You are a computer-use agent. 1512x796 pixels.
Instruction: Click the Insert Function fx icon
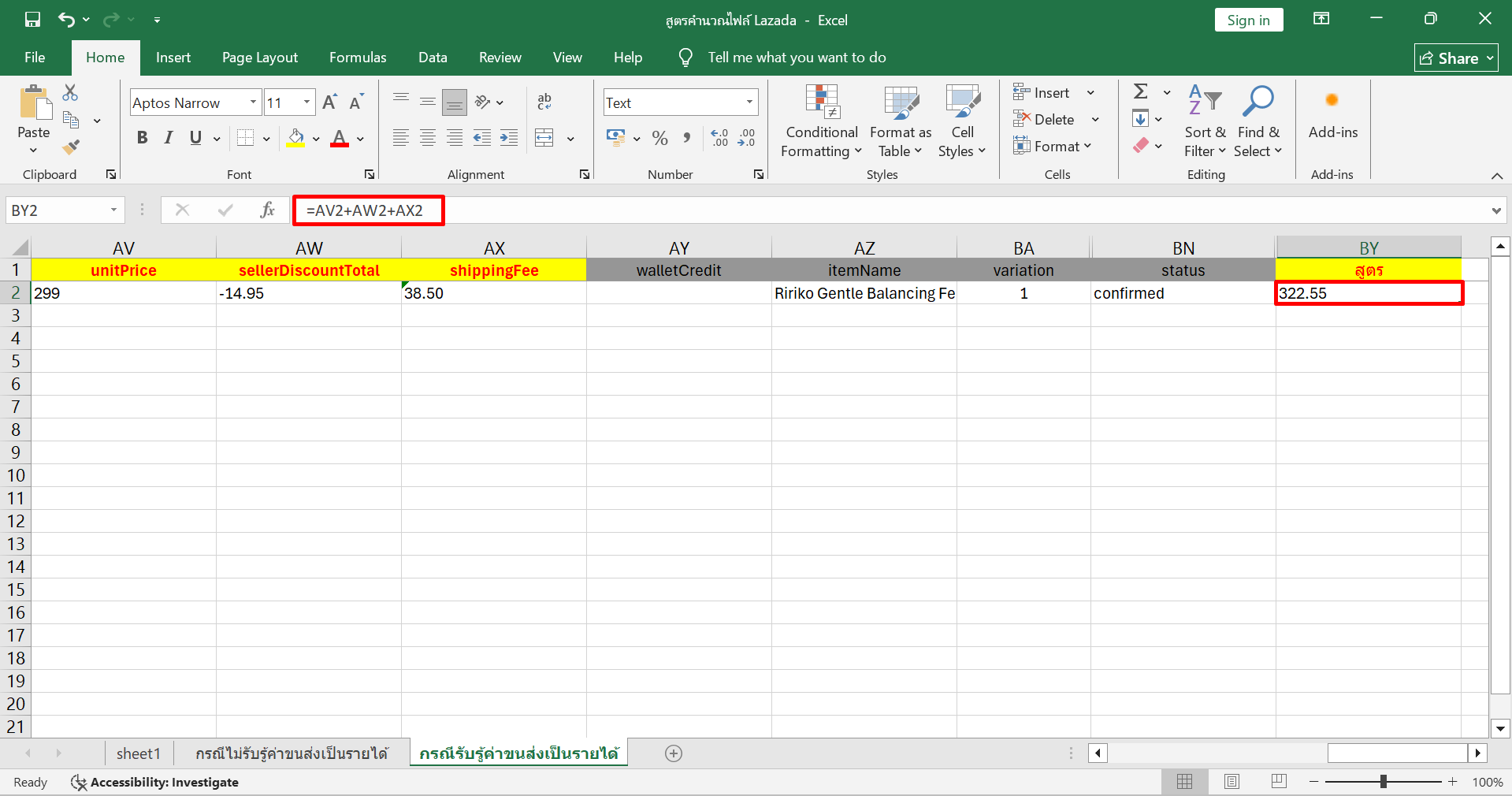point(267,210)
